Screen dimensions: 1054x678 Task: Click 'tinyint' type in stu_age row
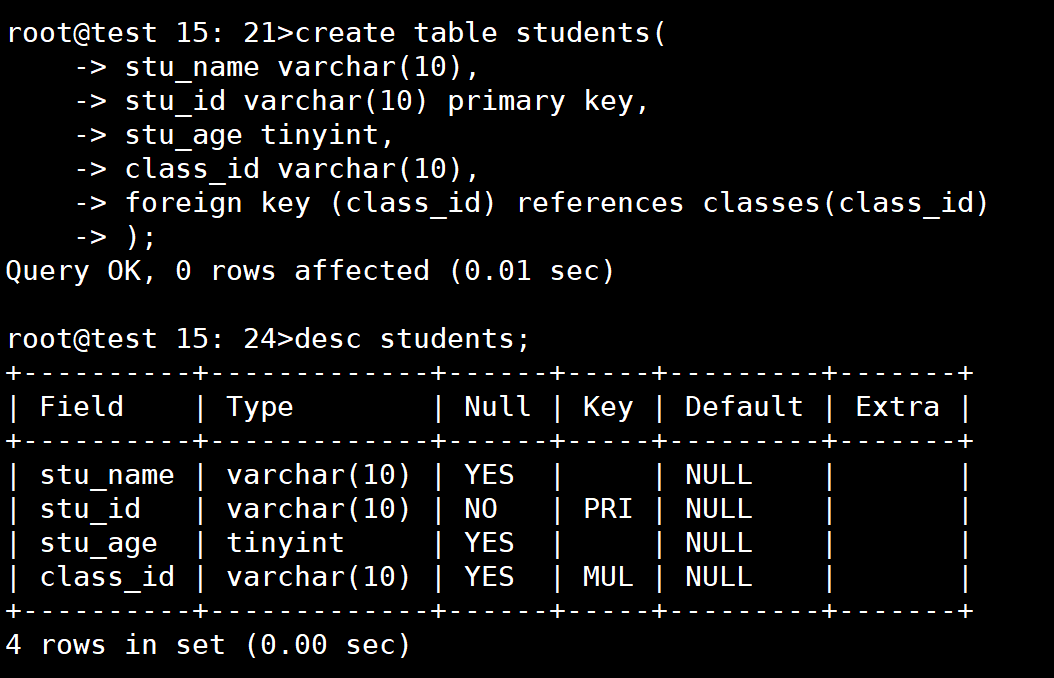(x=285, y=543)
